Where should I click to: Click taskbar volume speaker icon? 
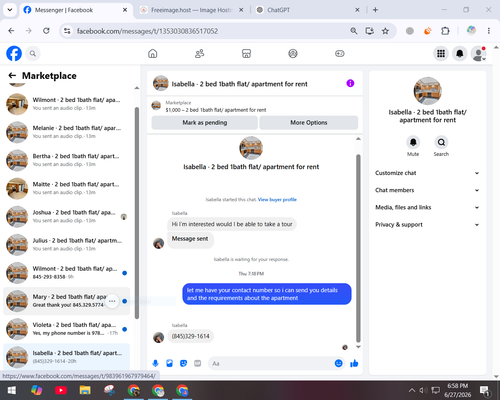[x=423, y=390]
